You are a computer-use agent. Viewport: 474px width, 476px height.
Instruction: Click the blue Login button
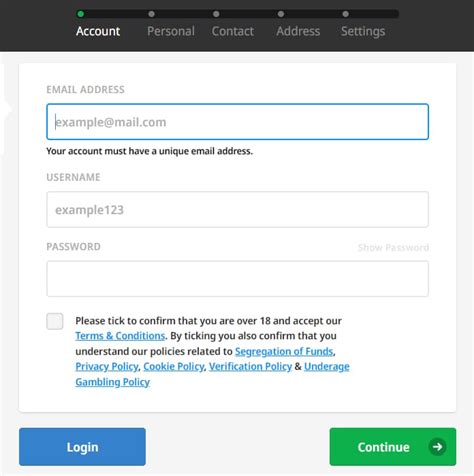tap(82, 447)
